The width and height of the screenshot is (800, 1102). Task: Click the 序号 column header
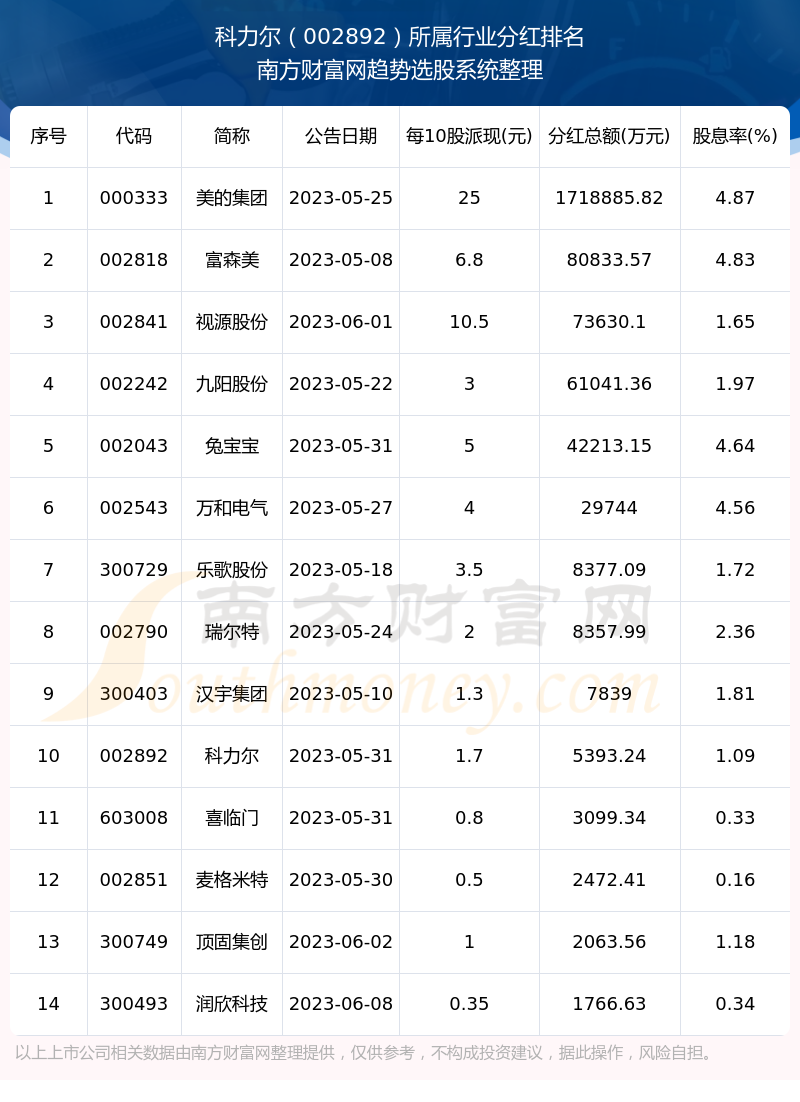coord(49,136)
